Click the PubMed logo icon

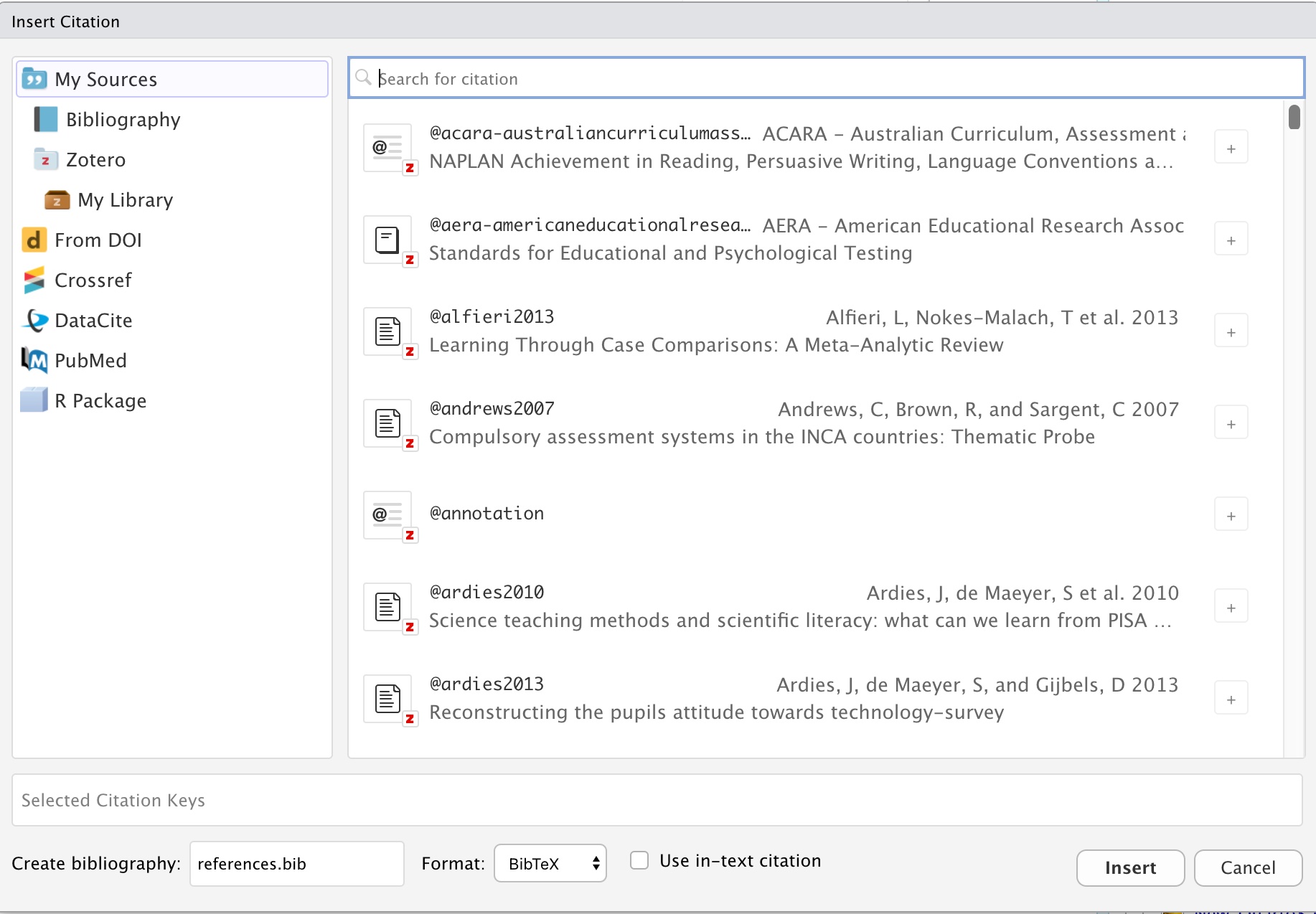[x=34, y=360]
